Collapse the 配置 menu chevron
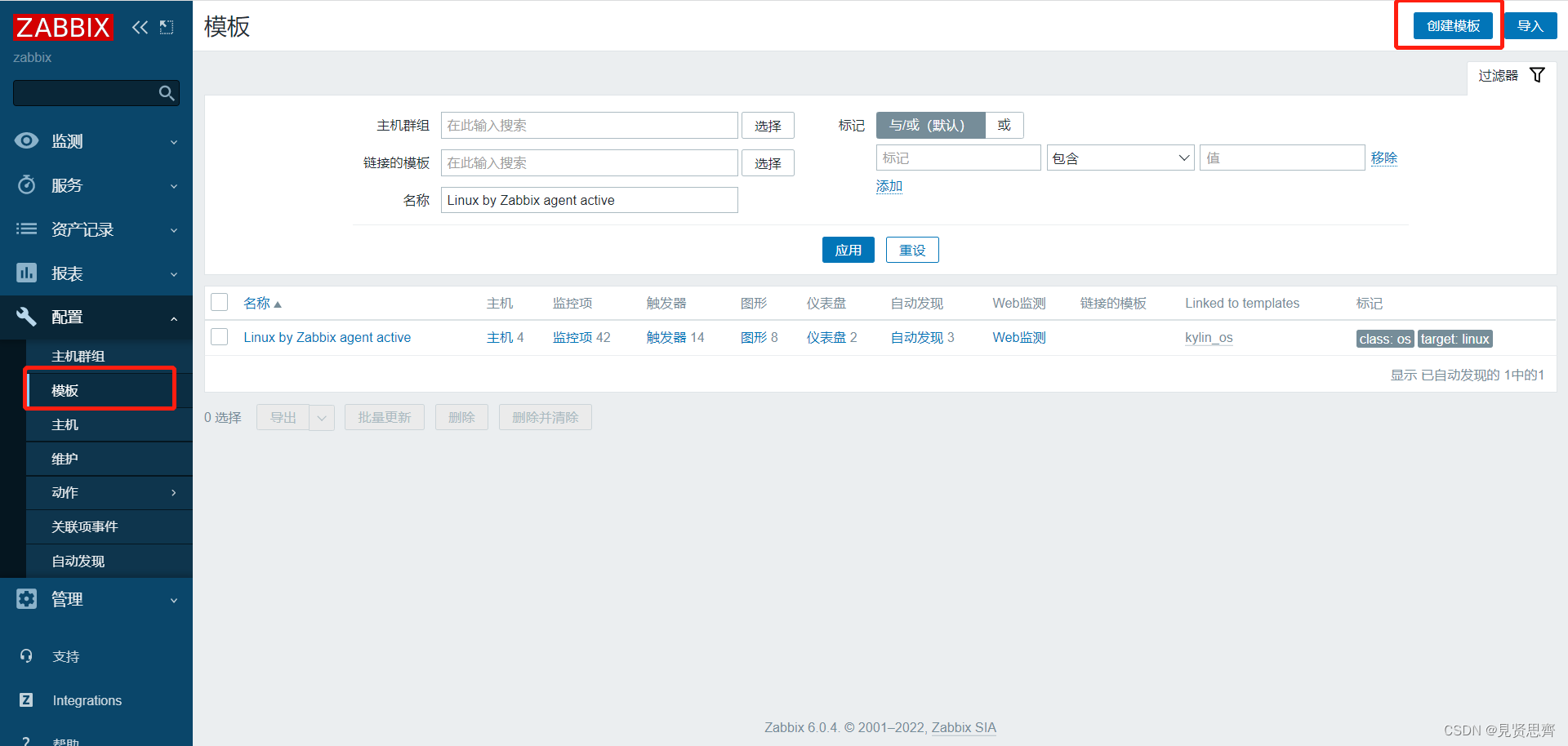 (174, 318)
